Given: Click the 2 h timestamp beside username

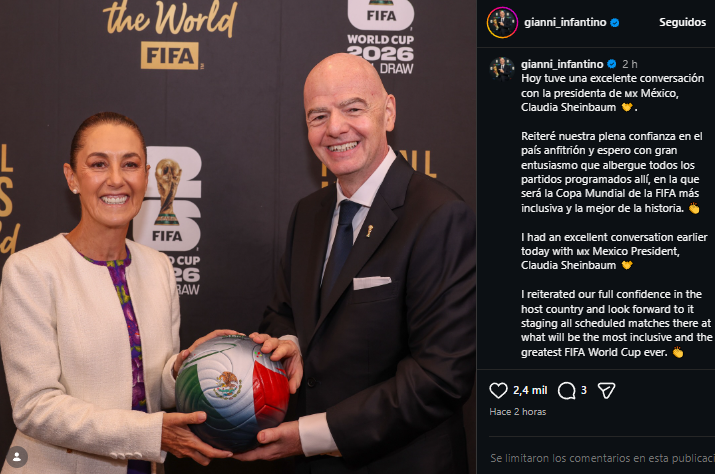Looking at the screenshot, I should 630,64.
